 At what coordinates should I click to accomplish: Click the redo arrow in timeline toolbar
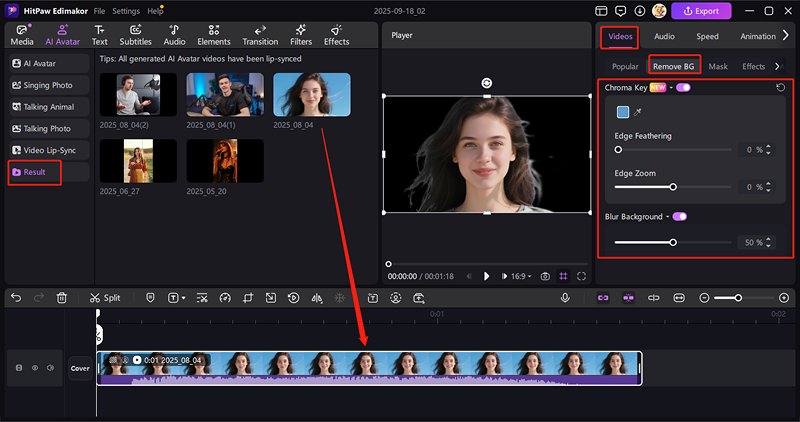[x=39, y=298]
